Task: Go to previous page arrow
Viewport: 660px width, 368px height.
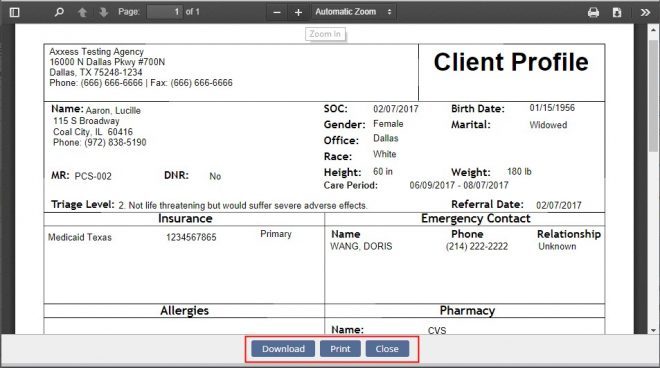Action: coord(82,12)
